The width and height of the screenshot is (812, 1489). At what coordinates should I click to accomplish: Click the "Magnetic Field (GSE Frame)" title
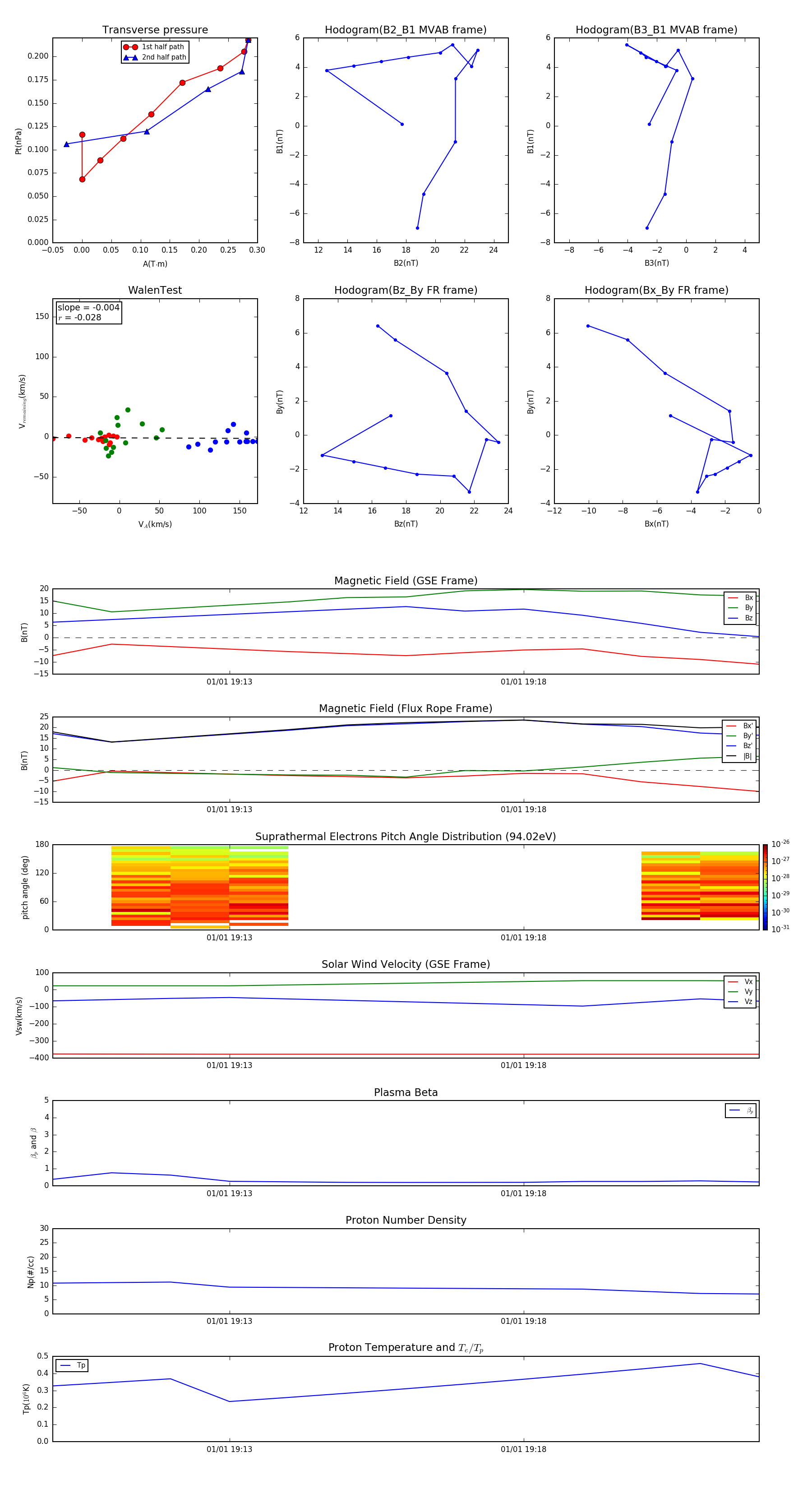(406, 581)
